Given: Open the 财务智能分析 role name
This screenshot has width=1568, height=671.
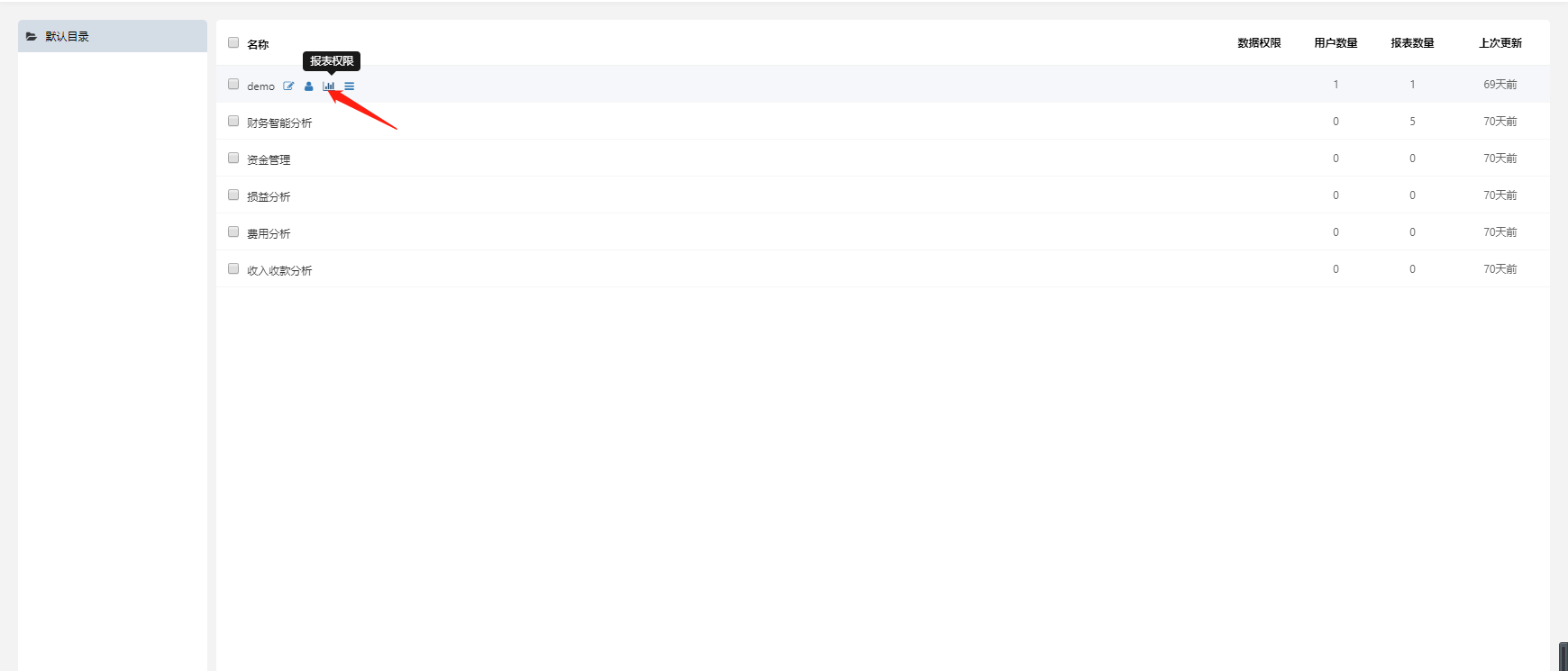Looking at the screenshot, I should (x=279, y=123).
